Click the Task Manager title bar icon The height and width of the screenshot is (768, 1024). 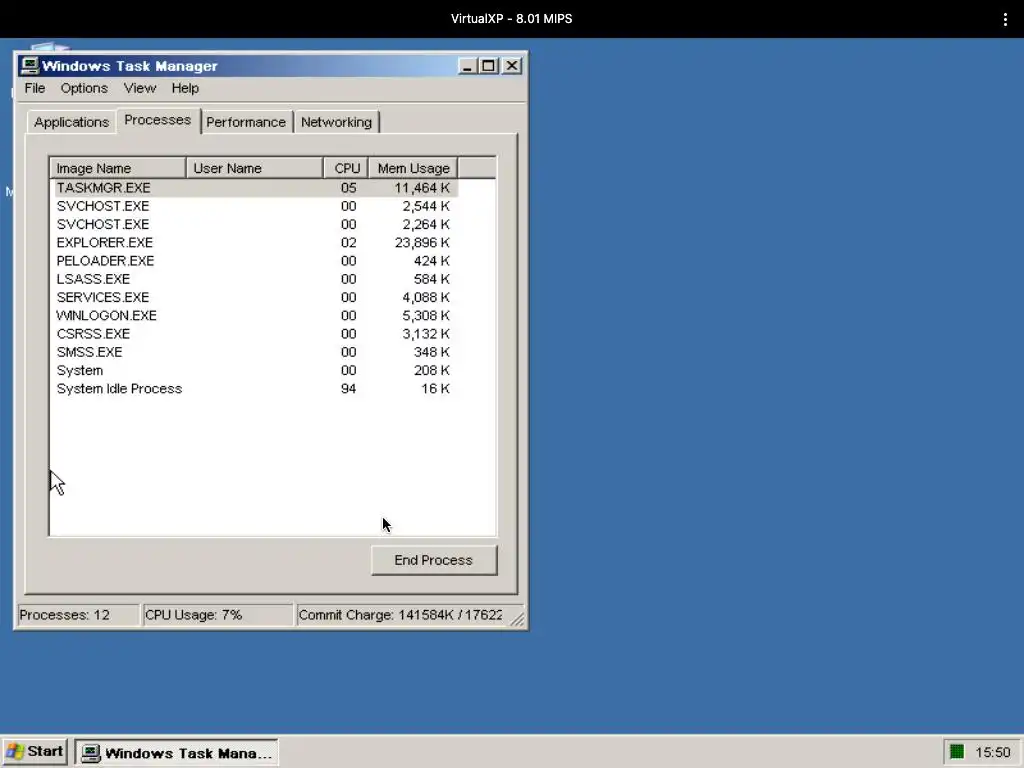[29, 65]
